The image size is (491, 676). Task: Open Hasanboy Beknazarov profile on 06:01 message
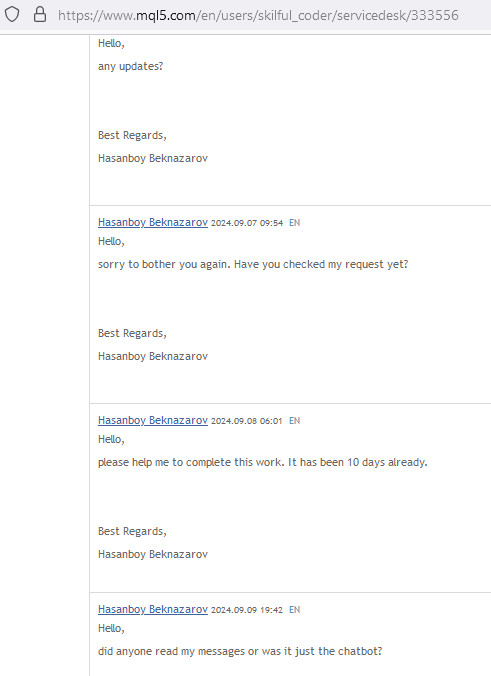point(153,420)
